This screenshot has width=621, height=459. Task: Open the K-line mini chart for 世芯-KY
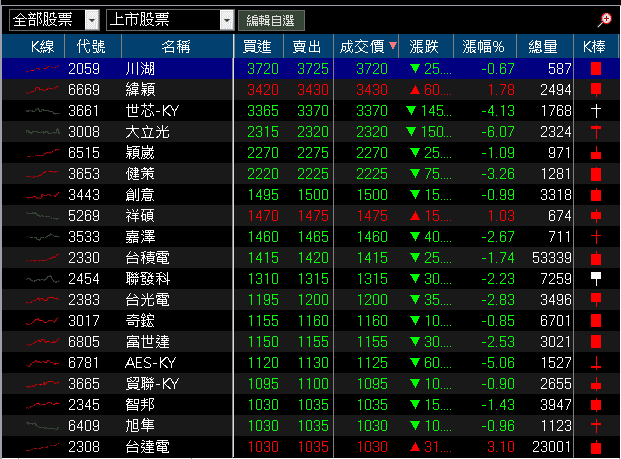point(42,111)
